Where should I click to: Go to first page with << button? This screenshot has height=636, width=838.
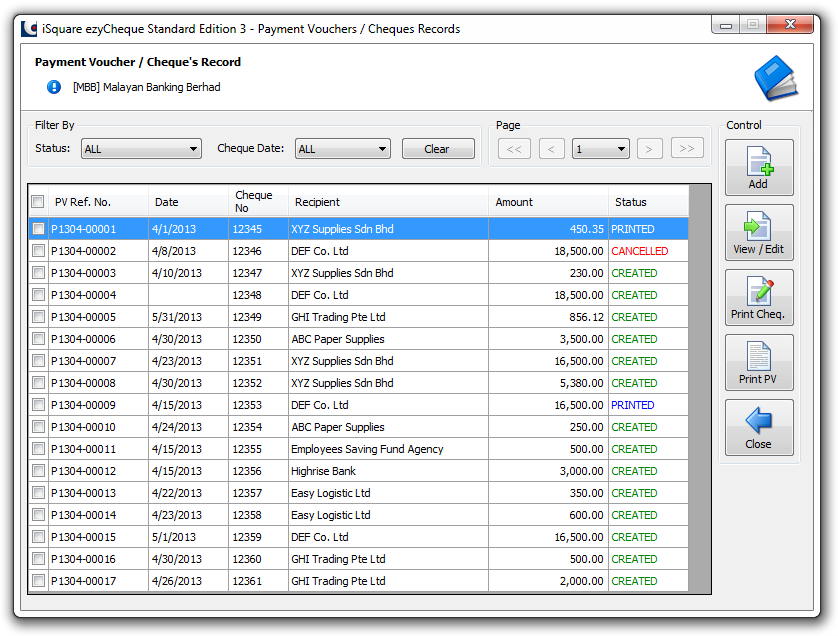tap(514, 149)
